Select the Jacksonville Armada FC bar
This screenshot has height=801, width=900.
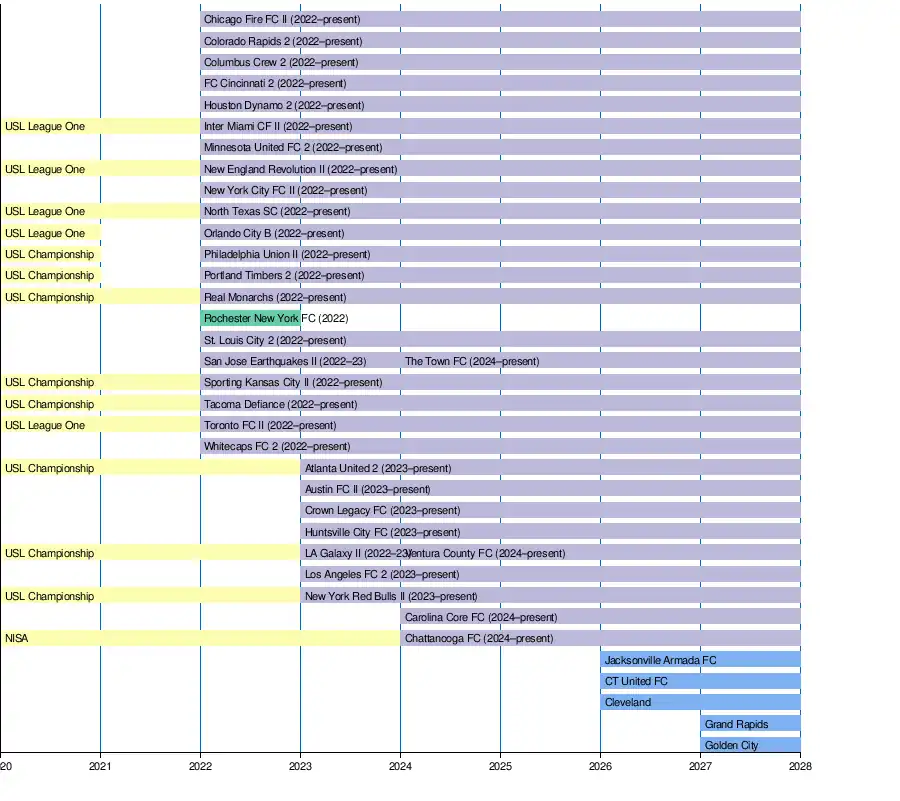700,660
